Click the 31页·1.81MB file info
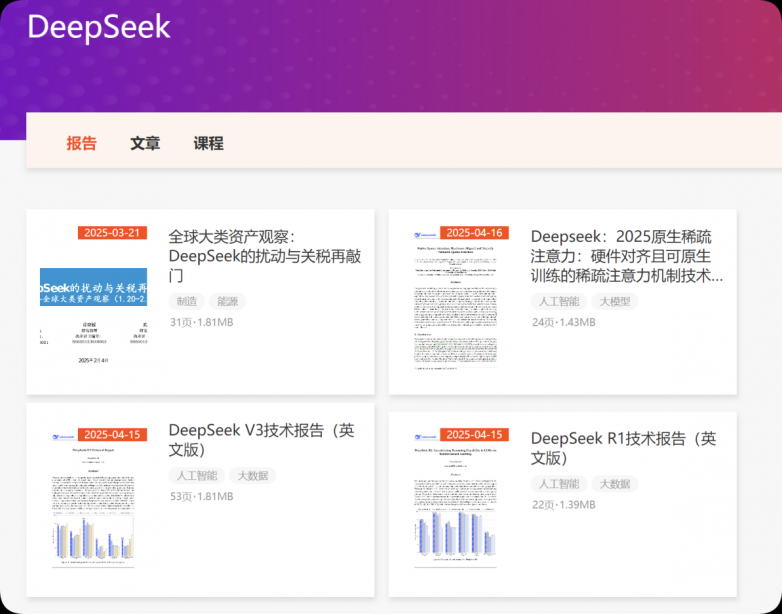 201,322
